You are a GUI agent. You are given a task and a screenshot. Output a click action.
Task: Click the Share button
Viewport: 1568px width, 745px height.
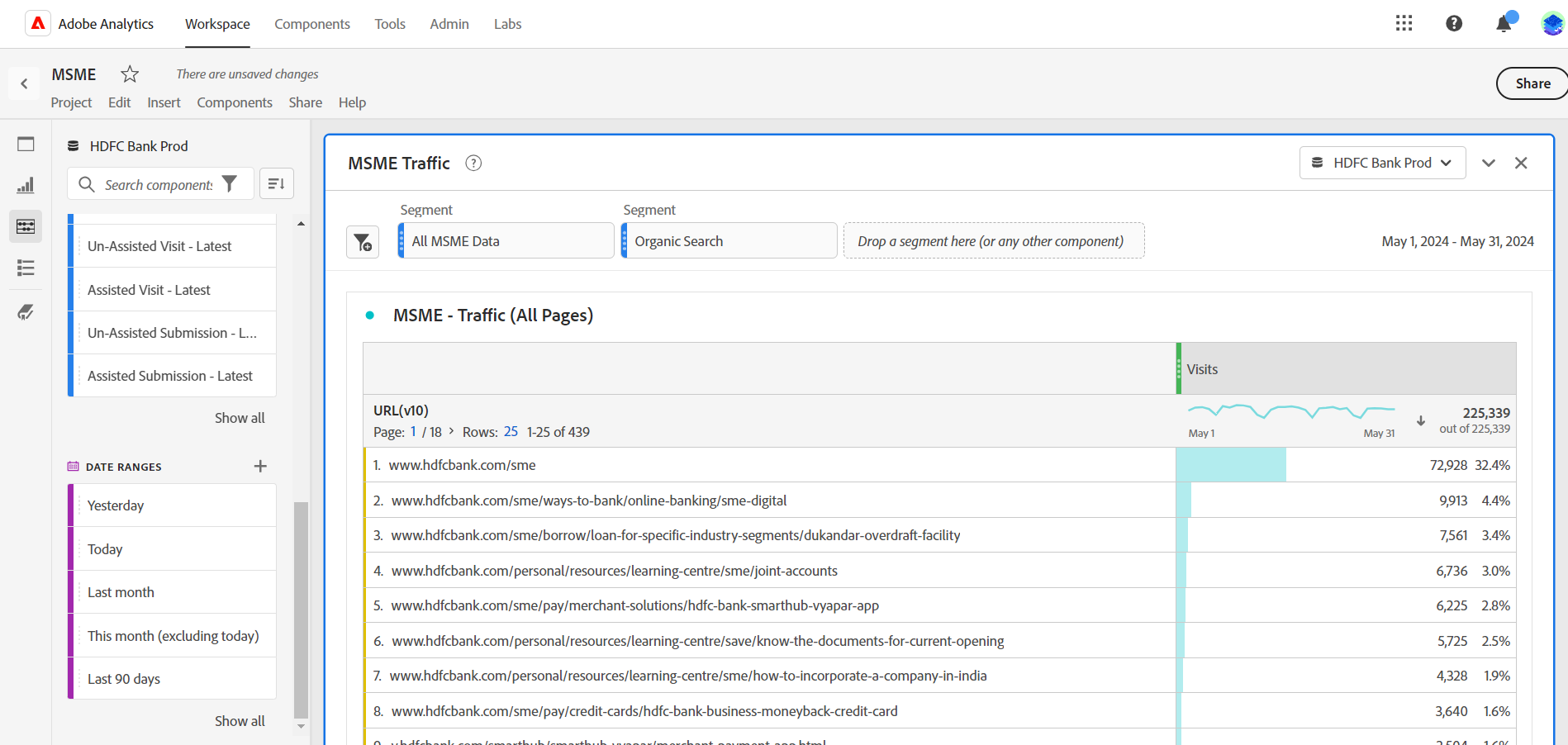tap(1532, 83)
